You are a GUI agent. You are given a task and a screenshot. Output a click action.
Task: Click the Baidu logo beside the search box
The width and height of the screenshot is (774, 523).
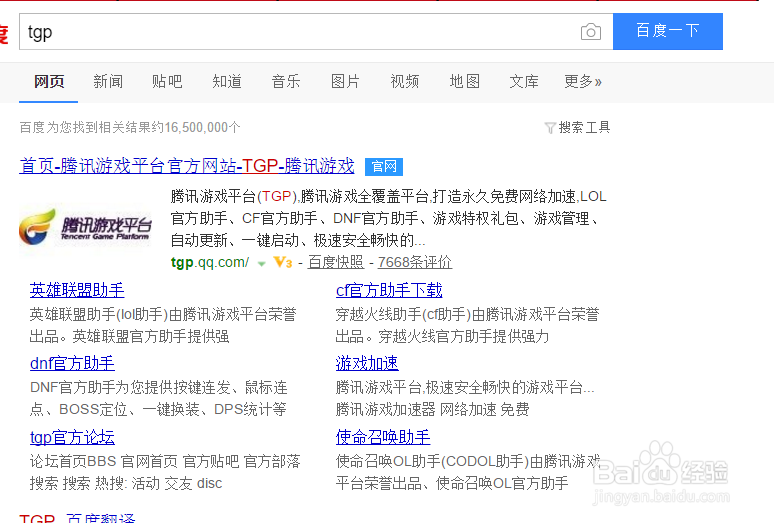[4, 33]
